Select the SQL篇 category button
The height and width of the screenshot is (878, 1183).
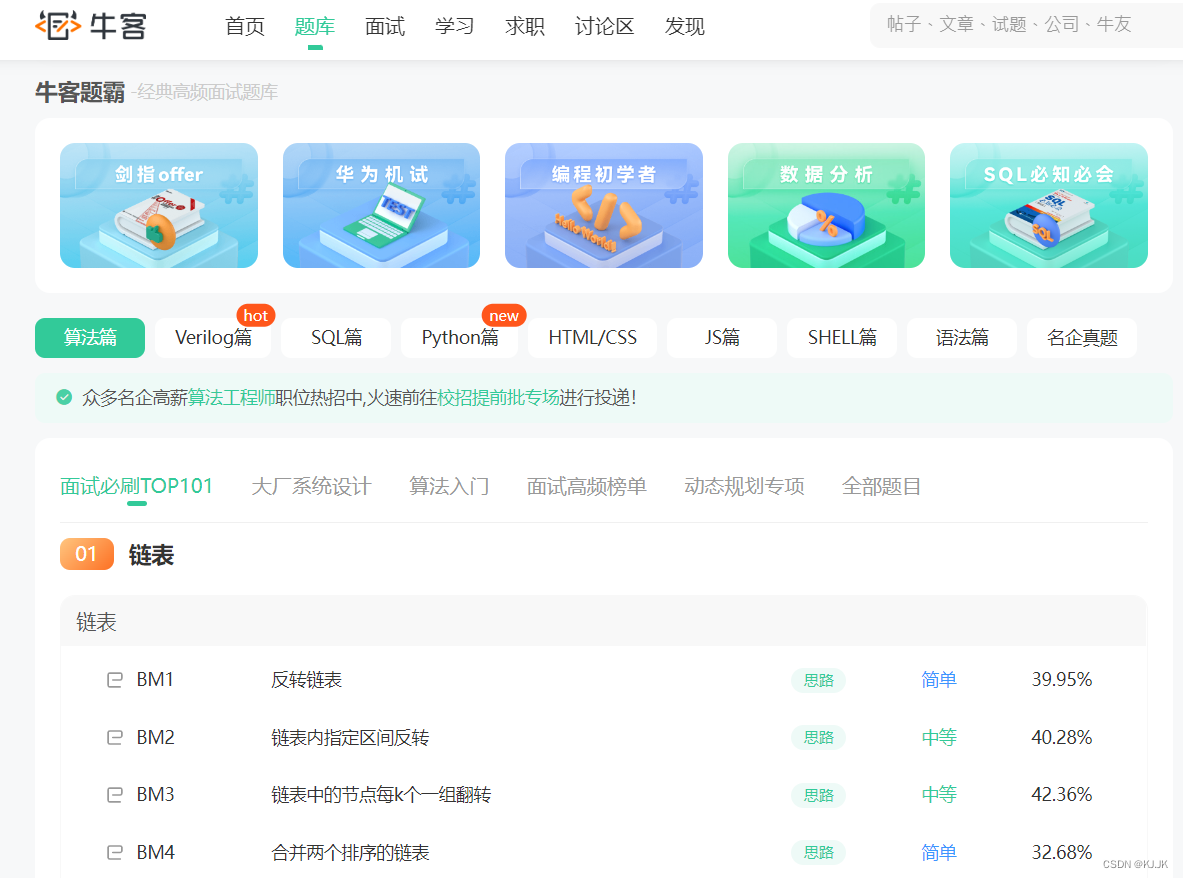[336, 337]
